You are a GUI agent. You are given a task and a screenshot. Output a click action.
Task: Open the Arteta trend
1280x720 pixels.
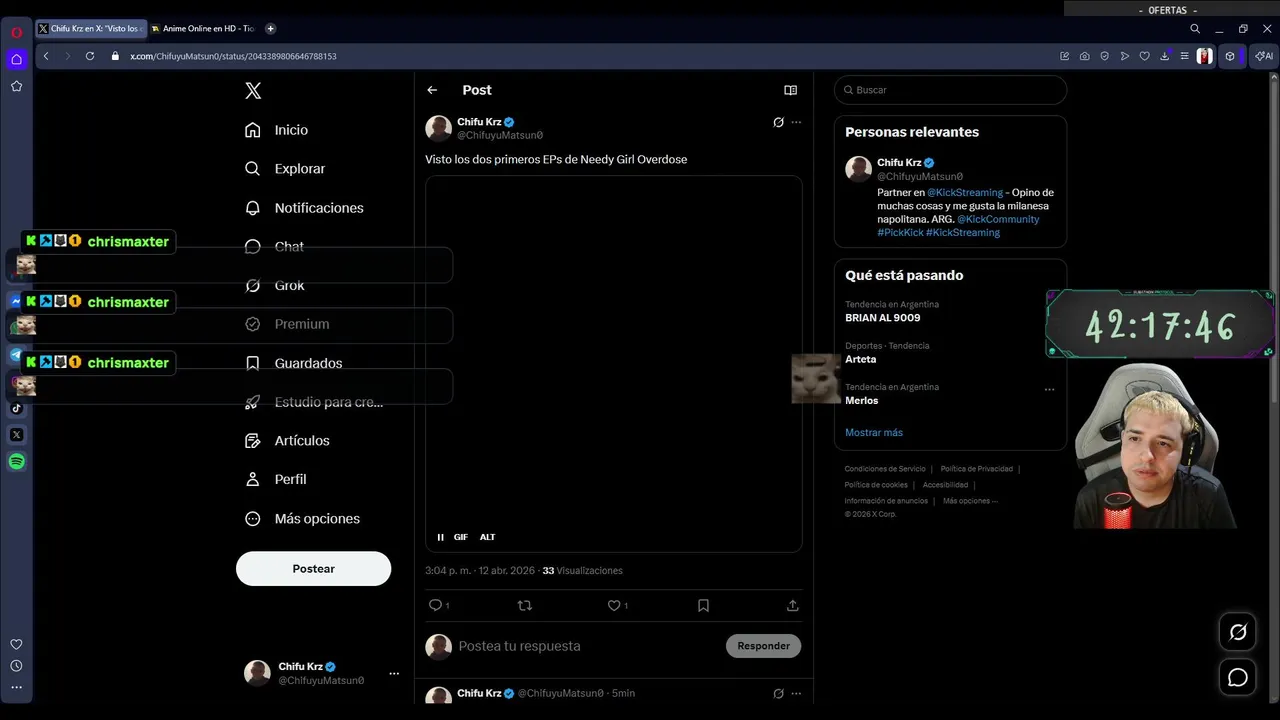860,359
